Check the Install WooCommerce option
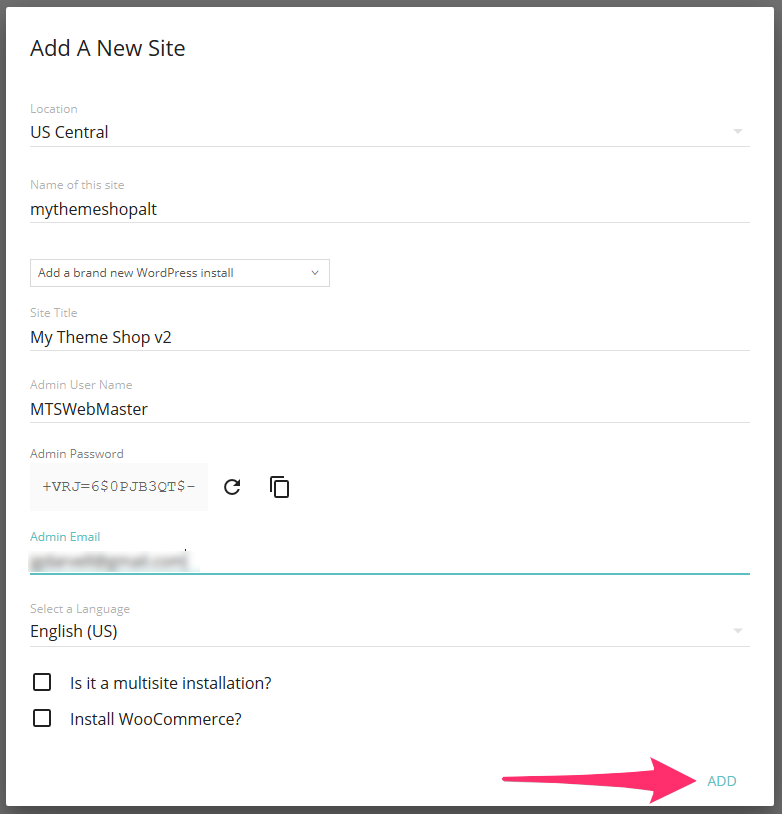782x814 pixels. tap(41, 718)
